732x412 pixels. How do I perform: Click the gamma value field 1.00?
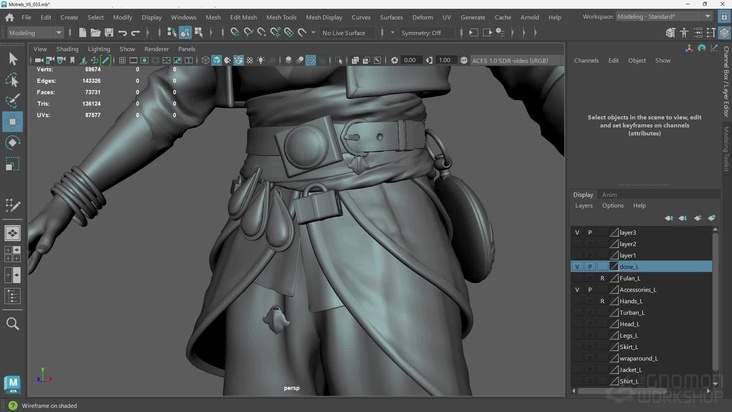[445, 60]
